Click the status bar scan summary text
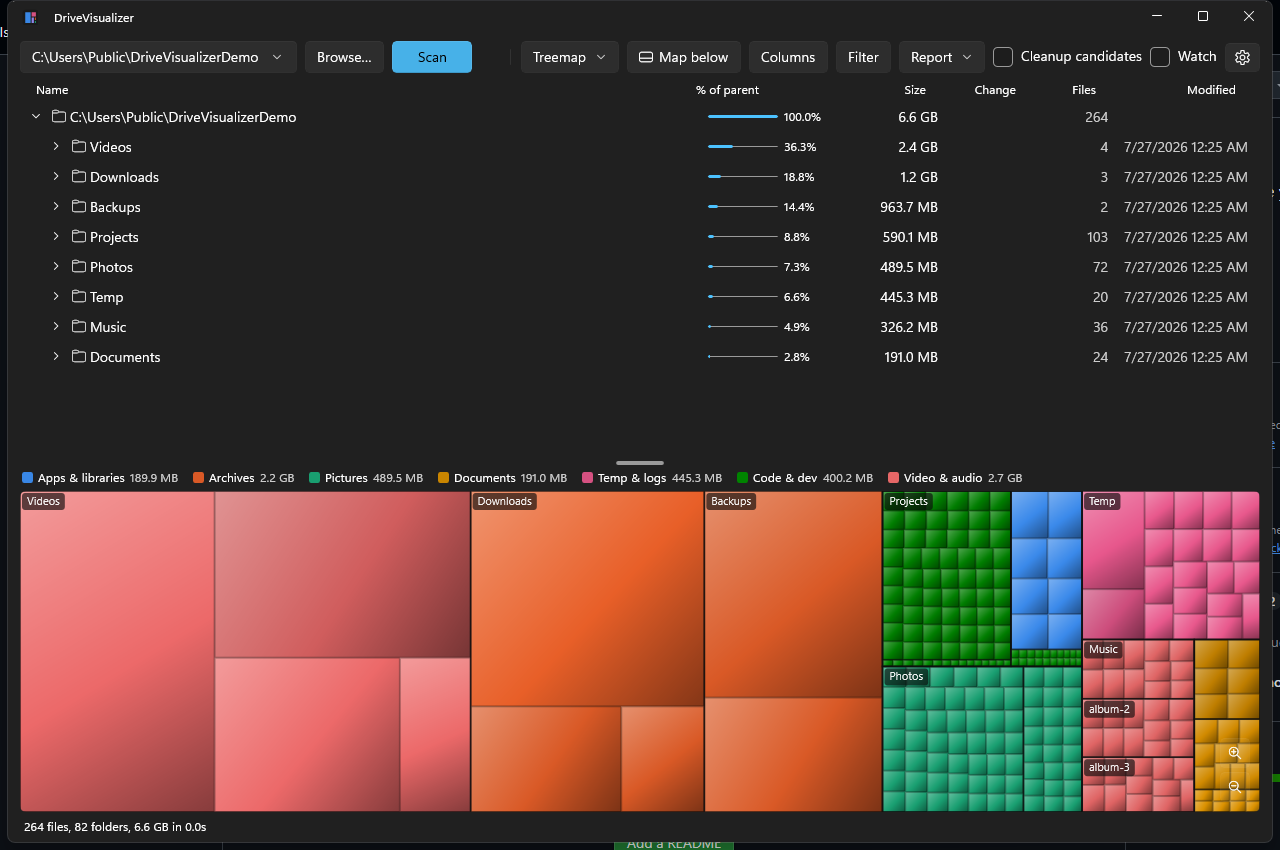 115,827
